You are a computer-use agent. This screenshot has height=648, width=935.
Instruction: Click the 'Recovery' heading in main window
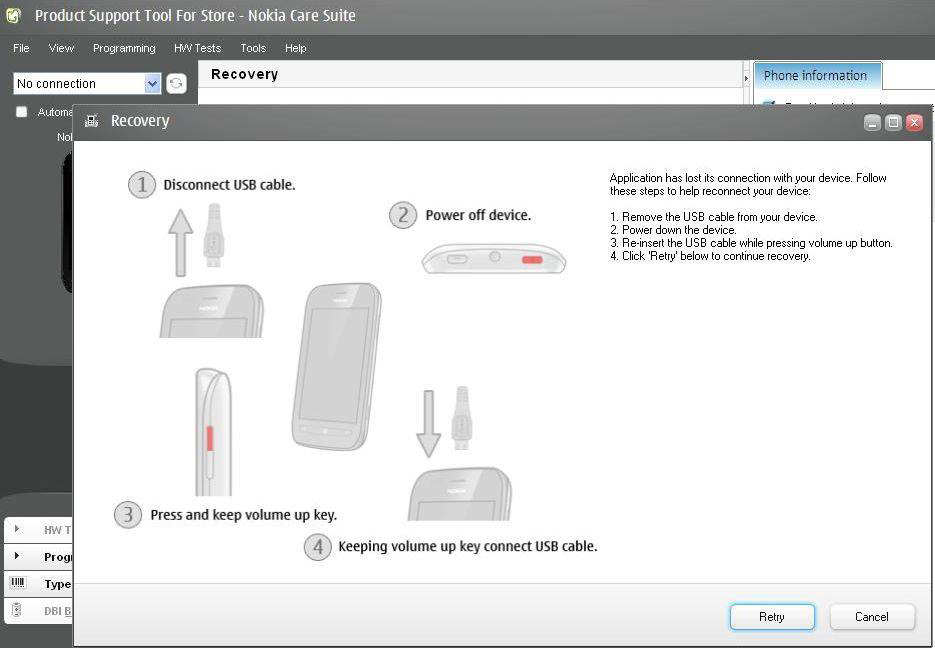tap(244, 75)
